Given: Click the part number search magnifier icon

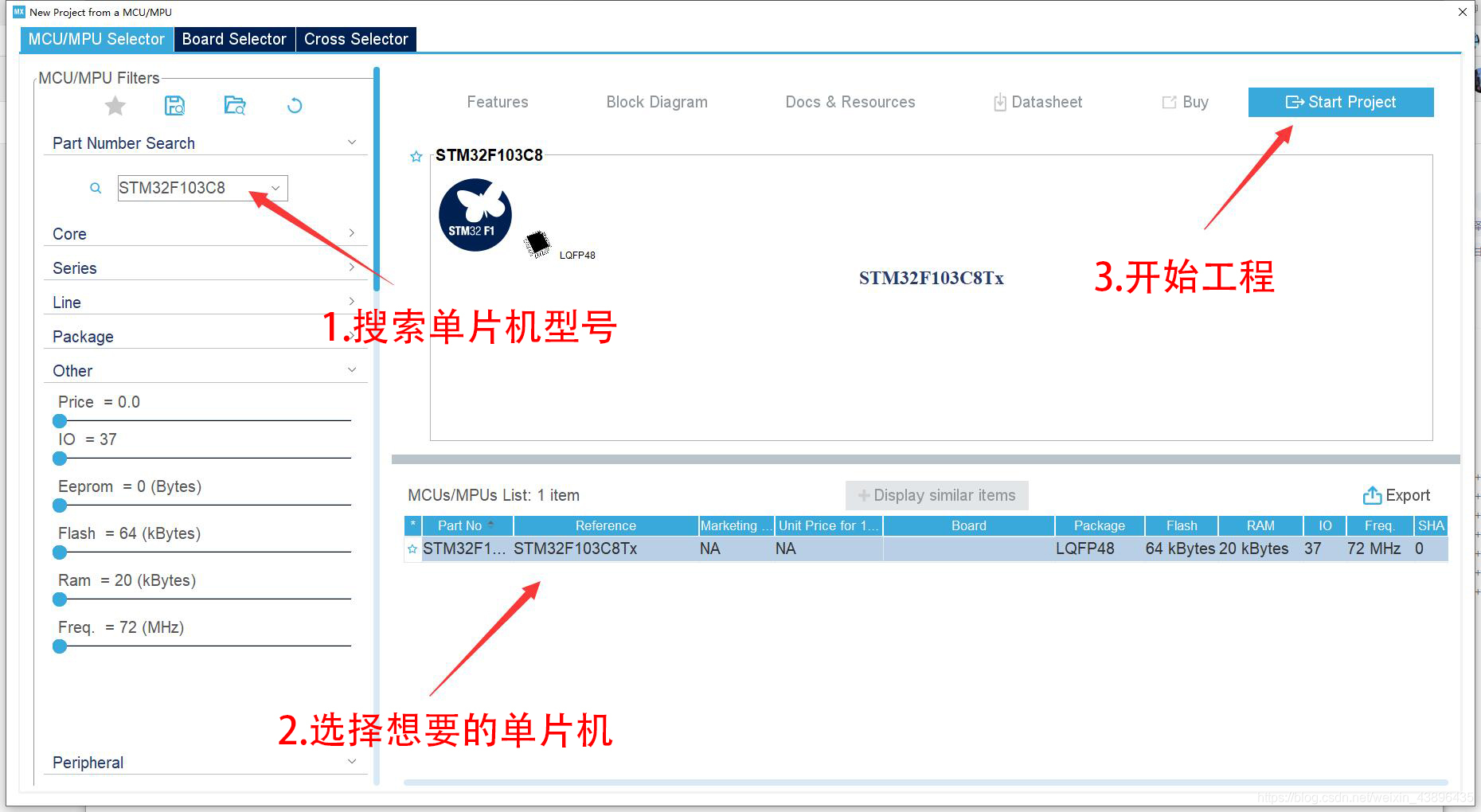Looking at the screenshot, I should tap(96, 188).
